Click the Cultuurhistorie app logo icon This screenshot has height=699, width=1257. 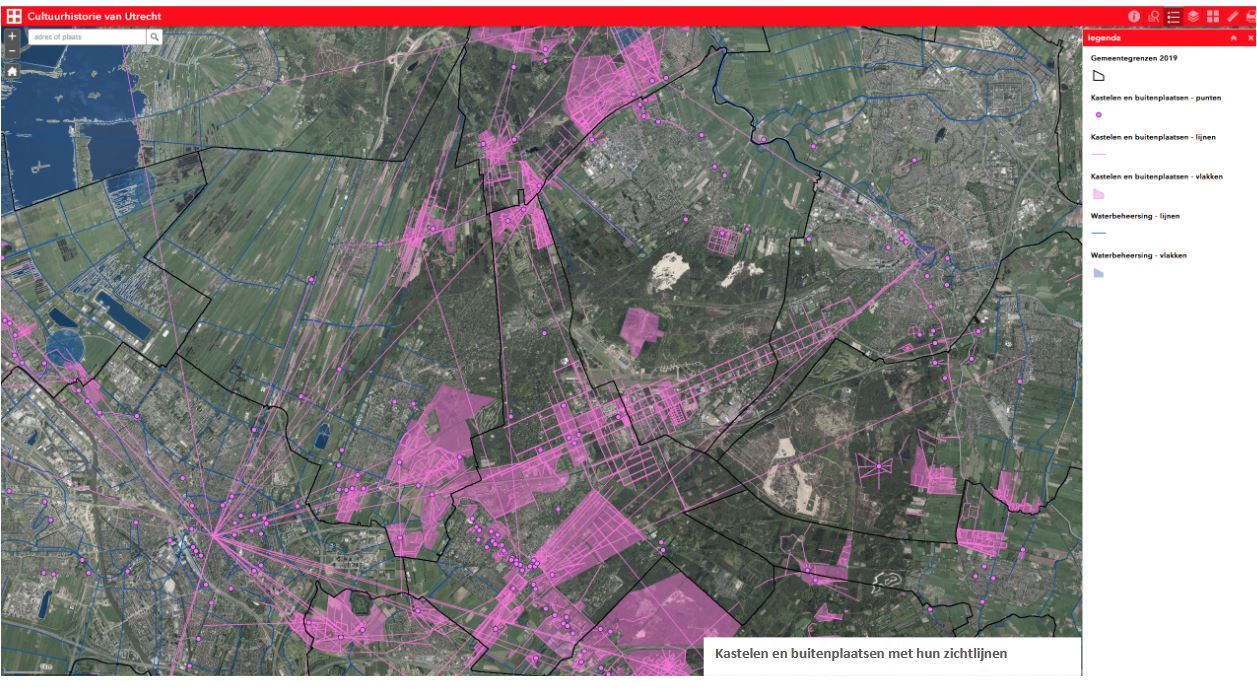[x=14, y=16]
